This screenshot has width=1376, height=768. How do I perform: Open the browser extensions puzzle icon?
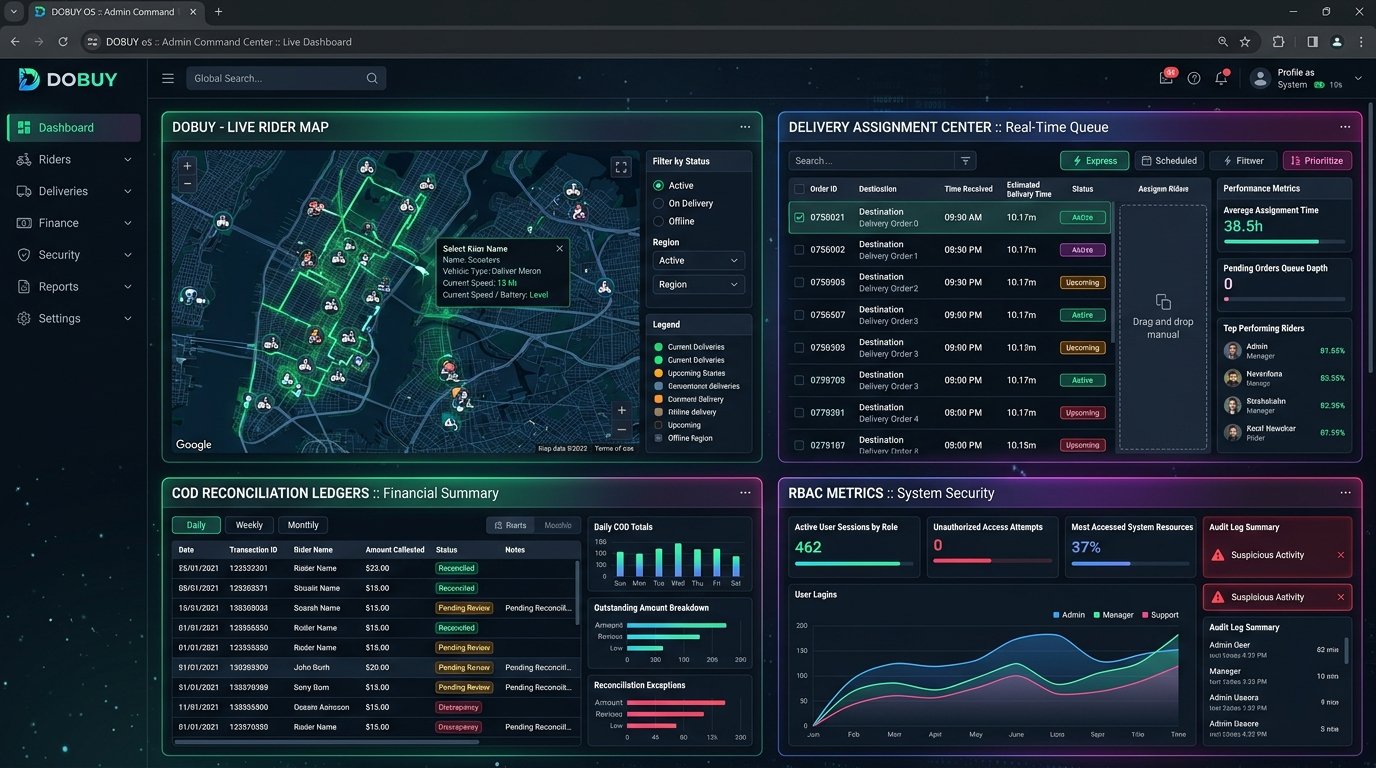pyautogui.click(x=1278, y=42)
